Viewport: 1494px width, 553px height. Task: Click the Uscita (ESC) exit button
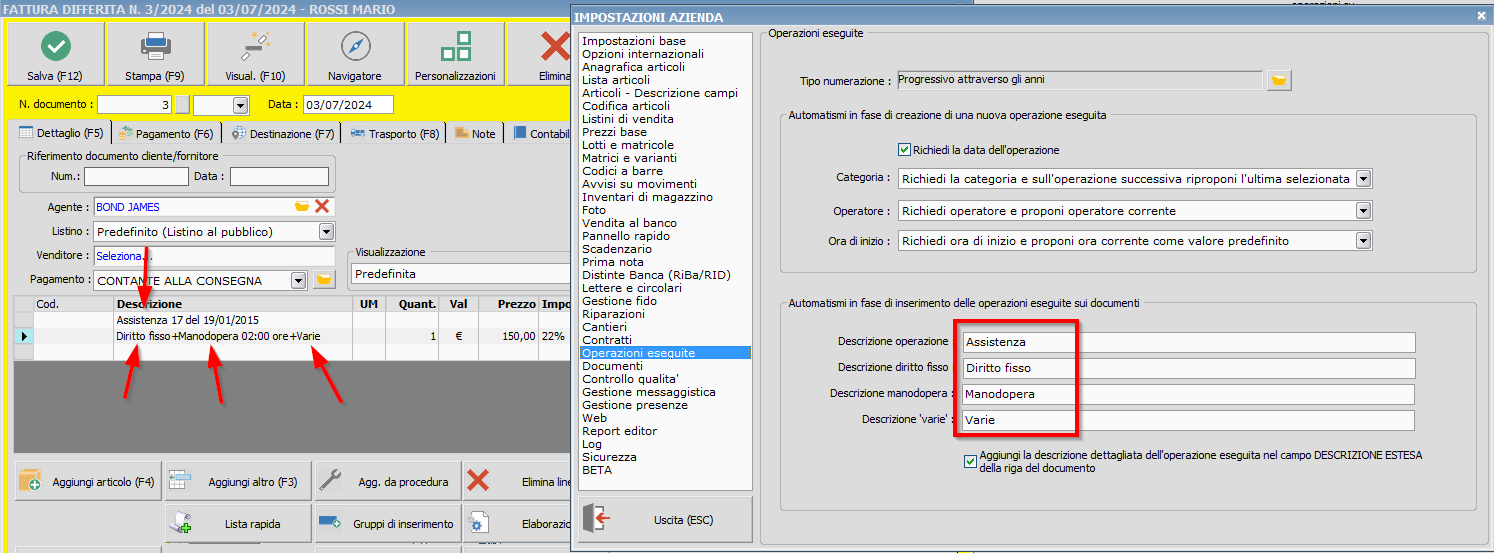point(664,520)
